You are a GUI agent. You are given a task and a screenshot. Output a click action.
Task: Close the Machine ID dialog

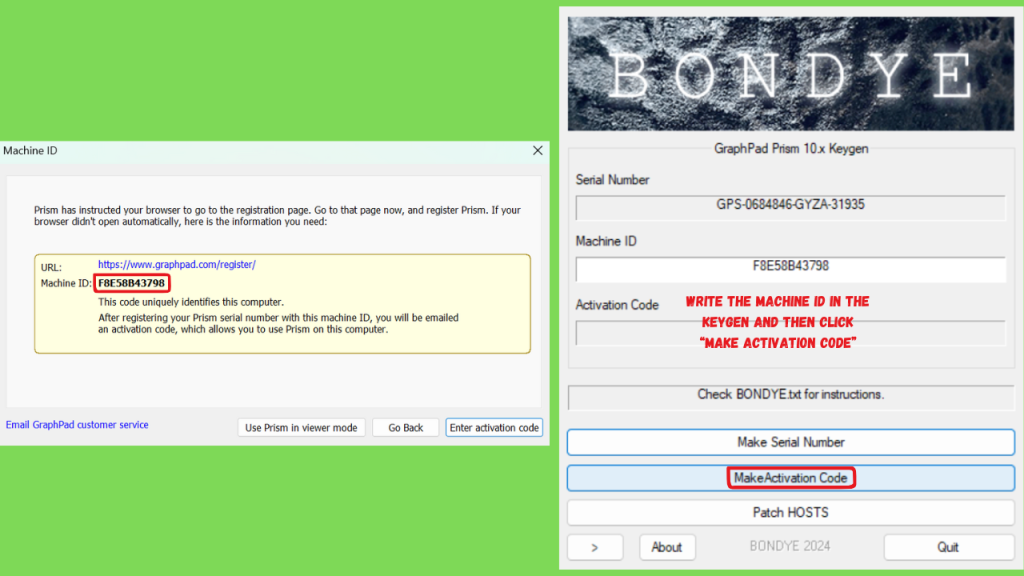pyautogui.click(x=537, y=151)
